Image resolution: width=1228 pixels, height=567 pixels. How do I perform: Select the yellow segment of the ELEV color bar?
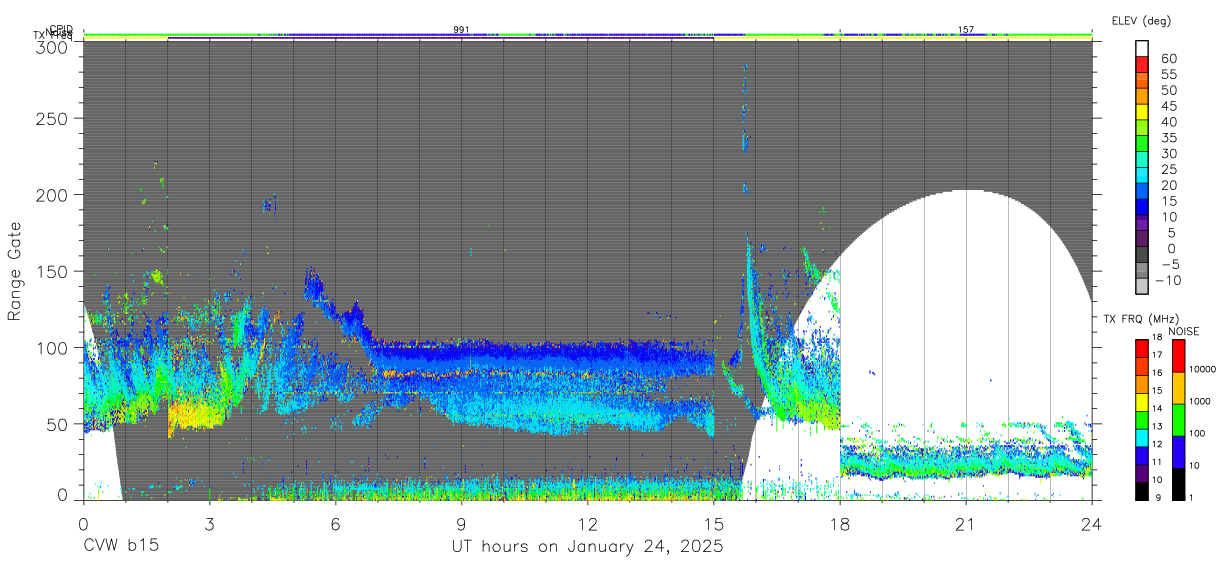1142,111
